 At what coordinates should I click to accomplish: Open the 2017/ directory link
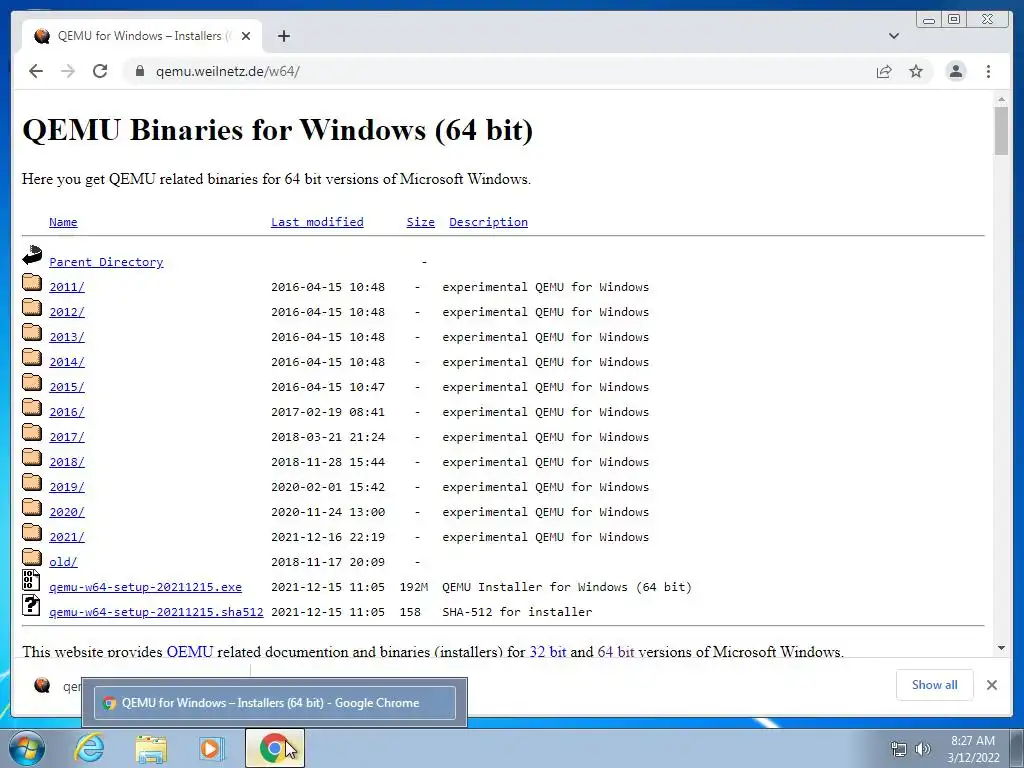click(x=67, y=437)
